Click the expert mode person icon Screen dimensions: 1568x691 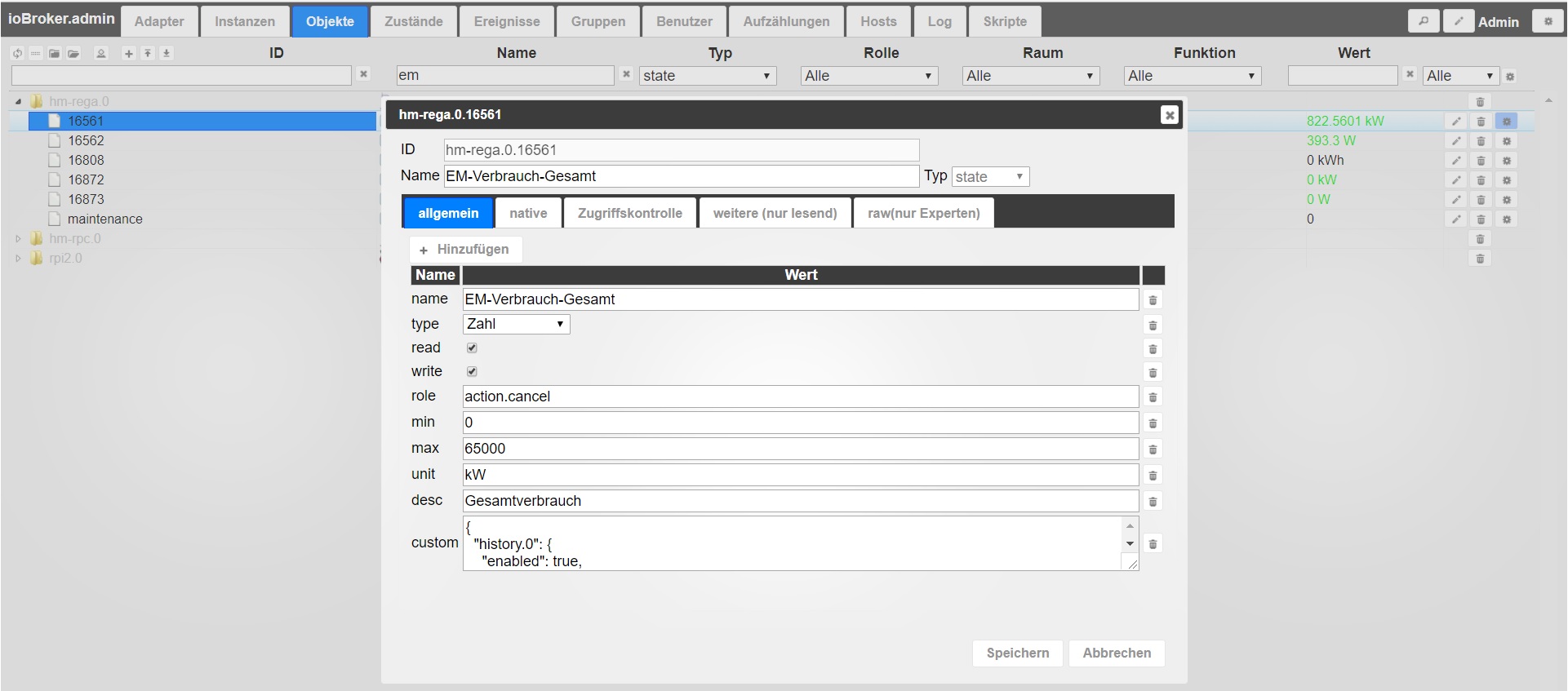[x=101, y=53]
